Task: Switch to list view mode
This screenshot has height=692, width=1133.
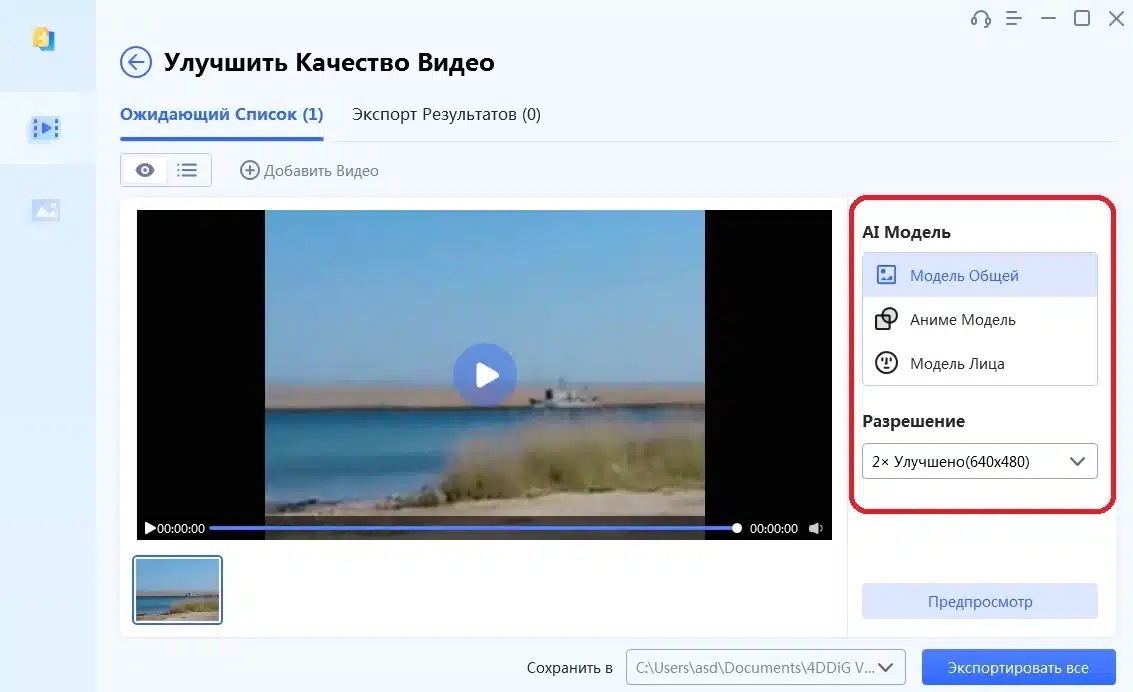Action: pyautogui.click(x=187, y=170)
